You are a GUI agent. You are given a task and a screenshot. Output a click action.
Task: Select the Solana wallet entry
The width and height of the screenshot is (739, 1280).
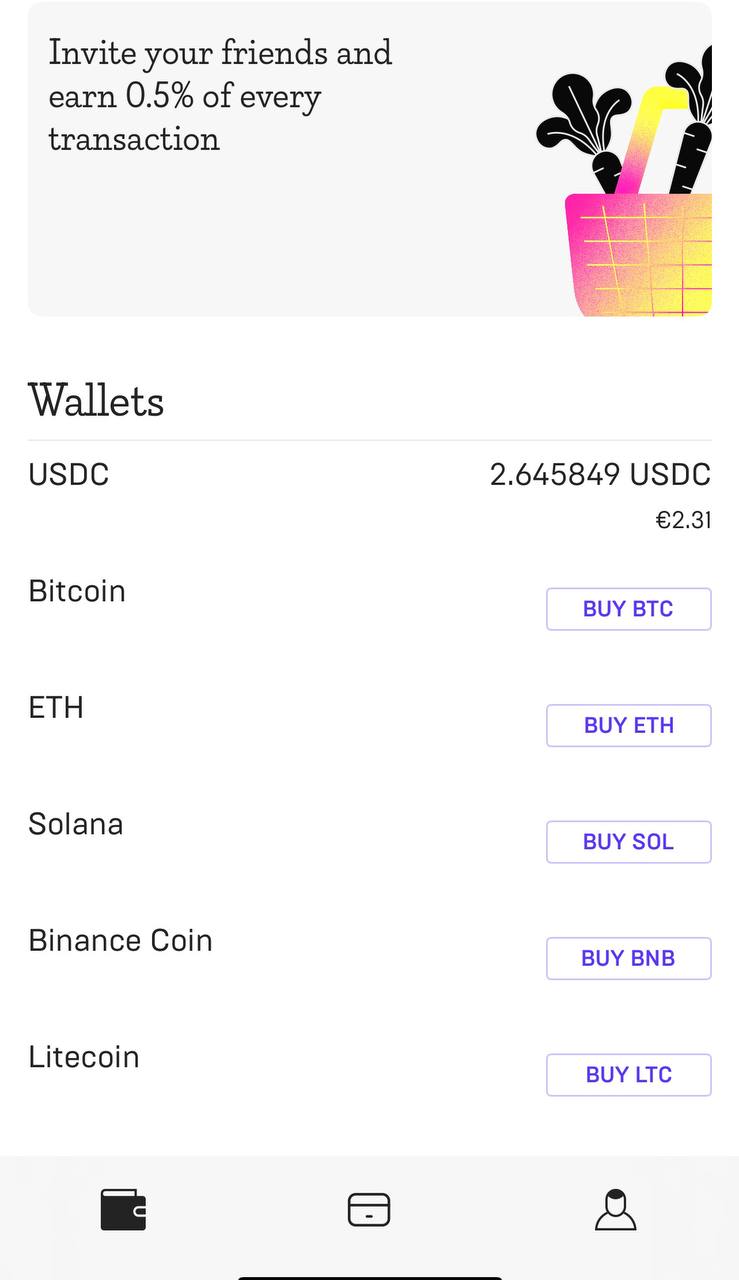[76, 824]
